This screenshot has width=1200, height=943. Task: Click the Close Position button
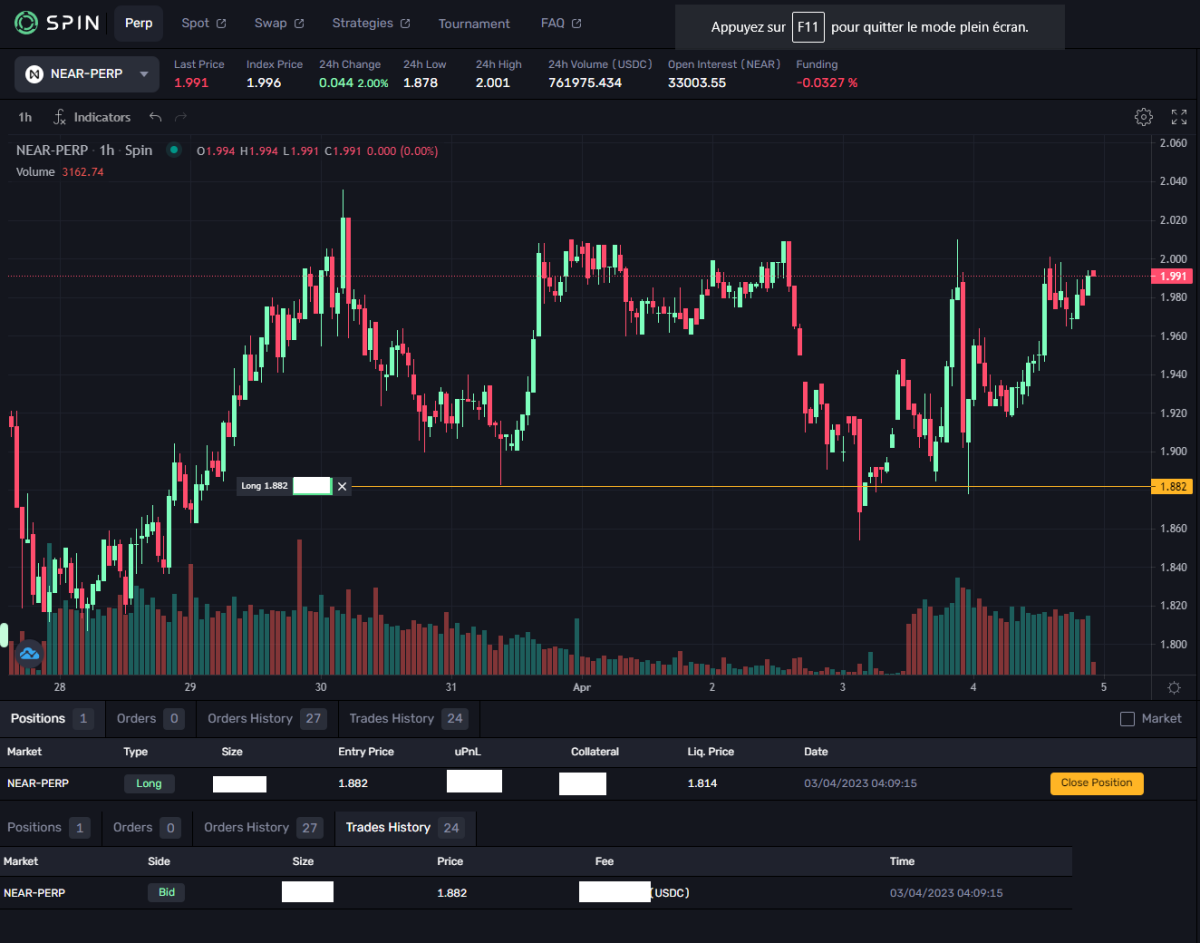[1096, 783]
